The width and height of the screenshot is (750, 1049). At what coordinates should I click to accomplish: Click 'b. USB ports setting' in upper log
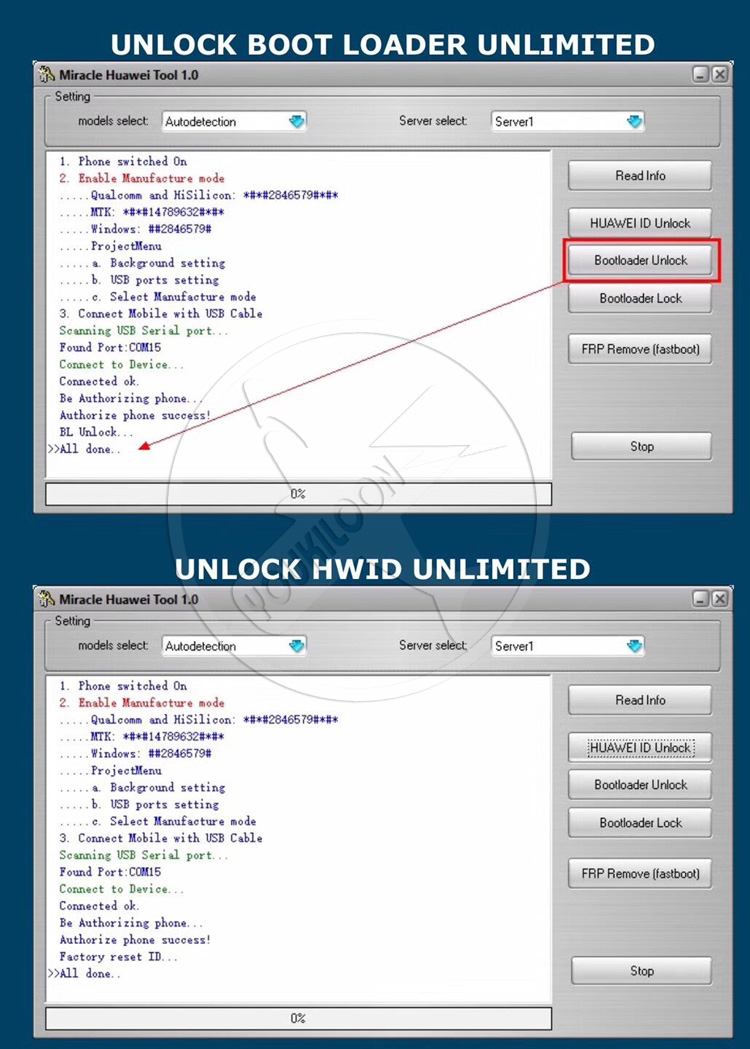pyautogui.click(x=139, y=280)
